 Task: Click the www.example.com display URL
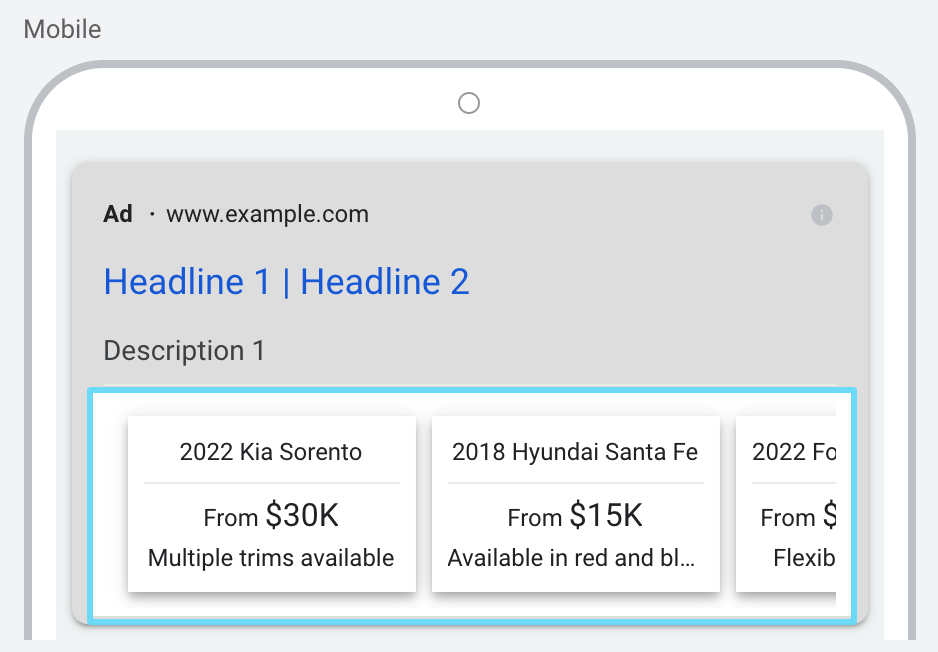click(x=267, y=214)
